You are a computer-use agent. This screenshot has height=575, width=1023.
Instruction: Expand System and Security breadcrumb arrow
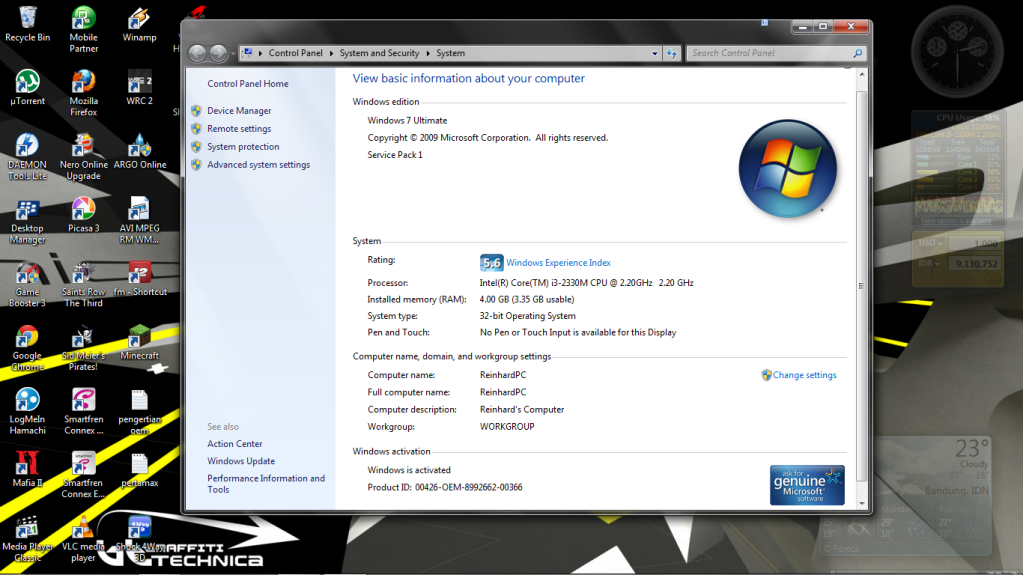[x=428, y=53]
